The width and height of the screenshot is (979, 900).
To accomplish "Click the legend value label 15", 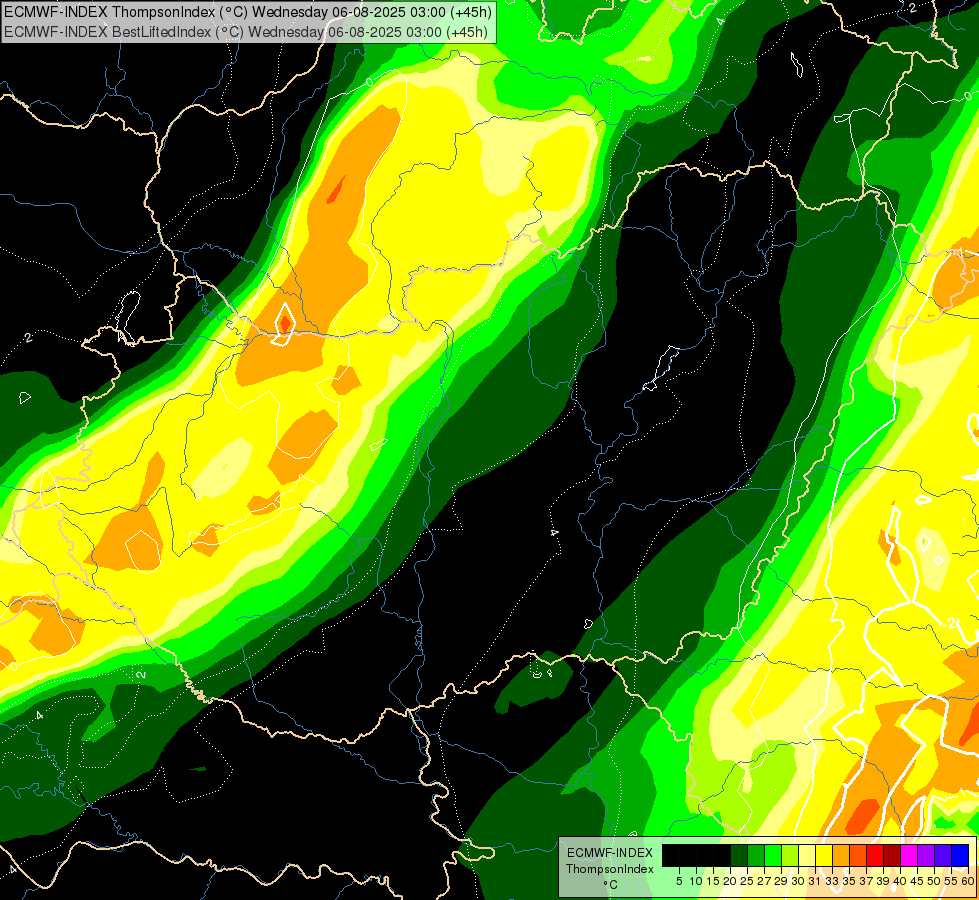I will (713, 881).
